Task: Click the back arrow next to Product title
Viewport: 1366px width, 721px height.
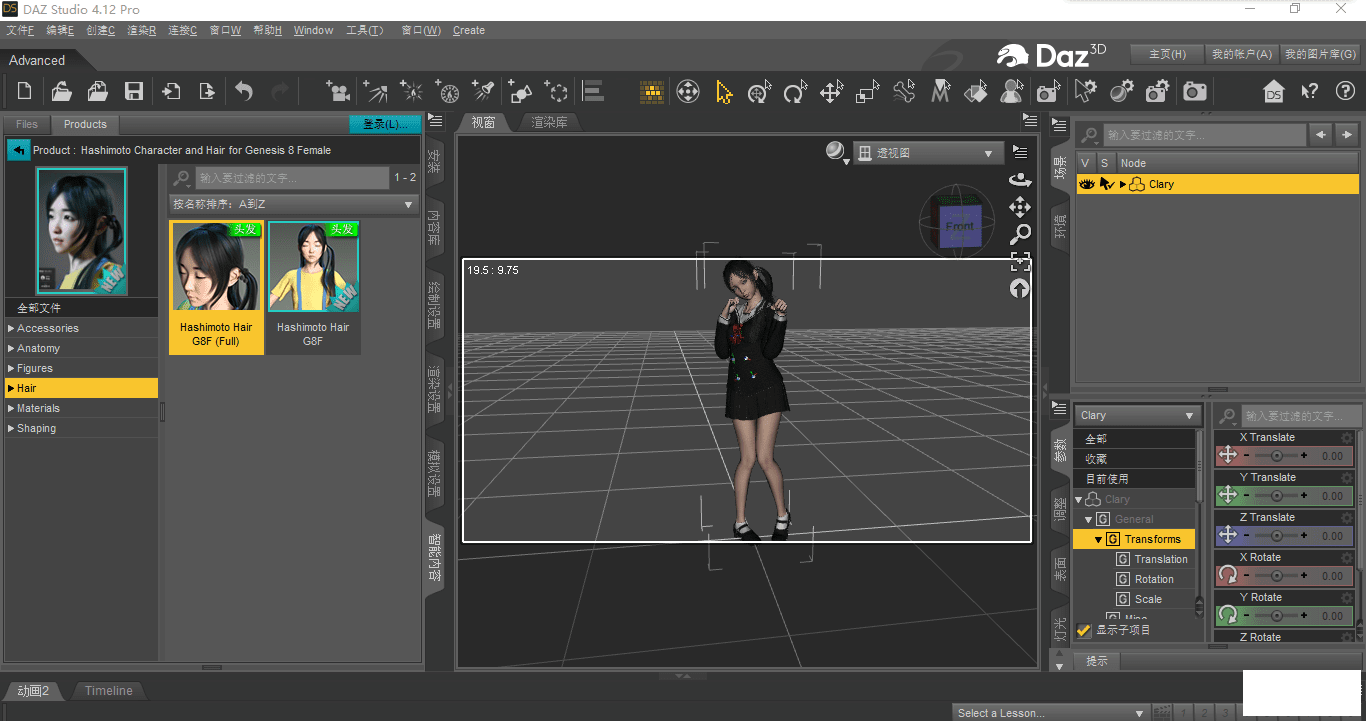Action: (x=18, y=150)
